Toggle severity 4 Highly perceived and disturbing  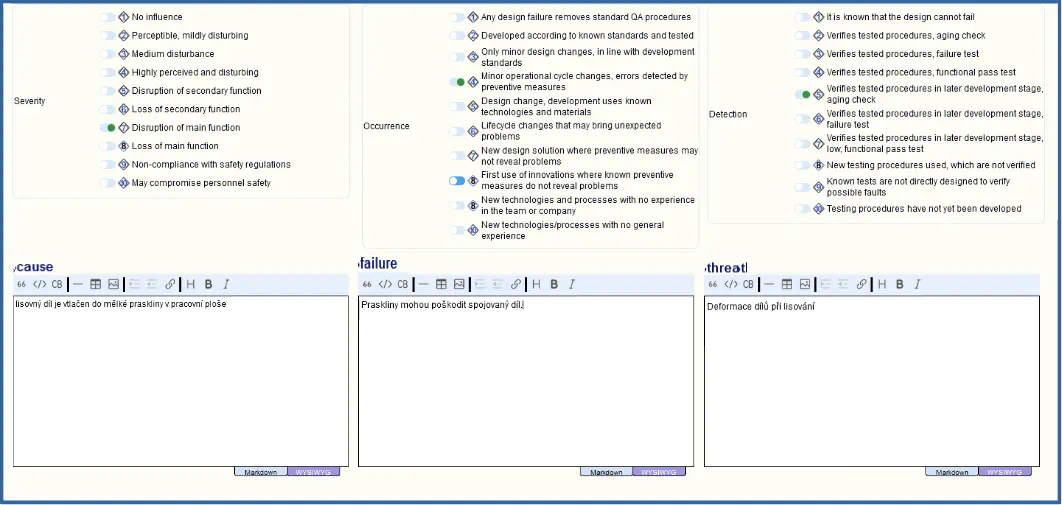point(108,72)
